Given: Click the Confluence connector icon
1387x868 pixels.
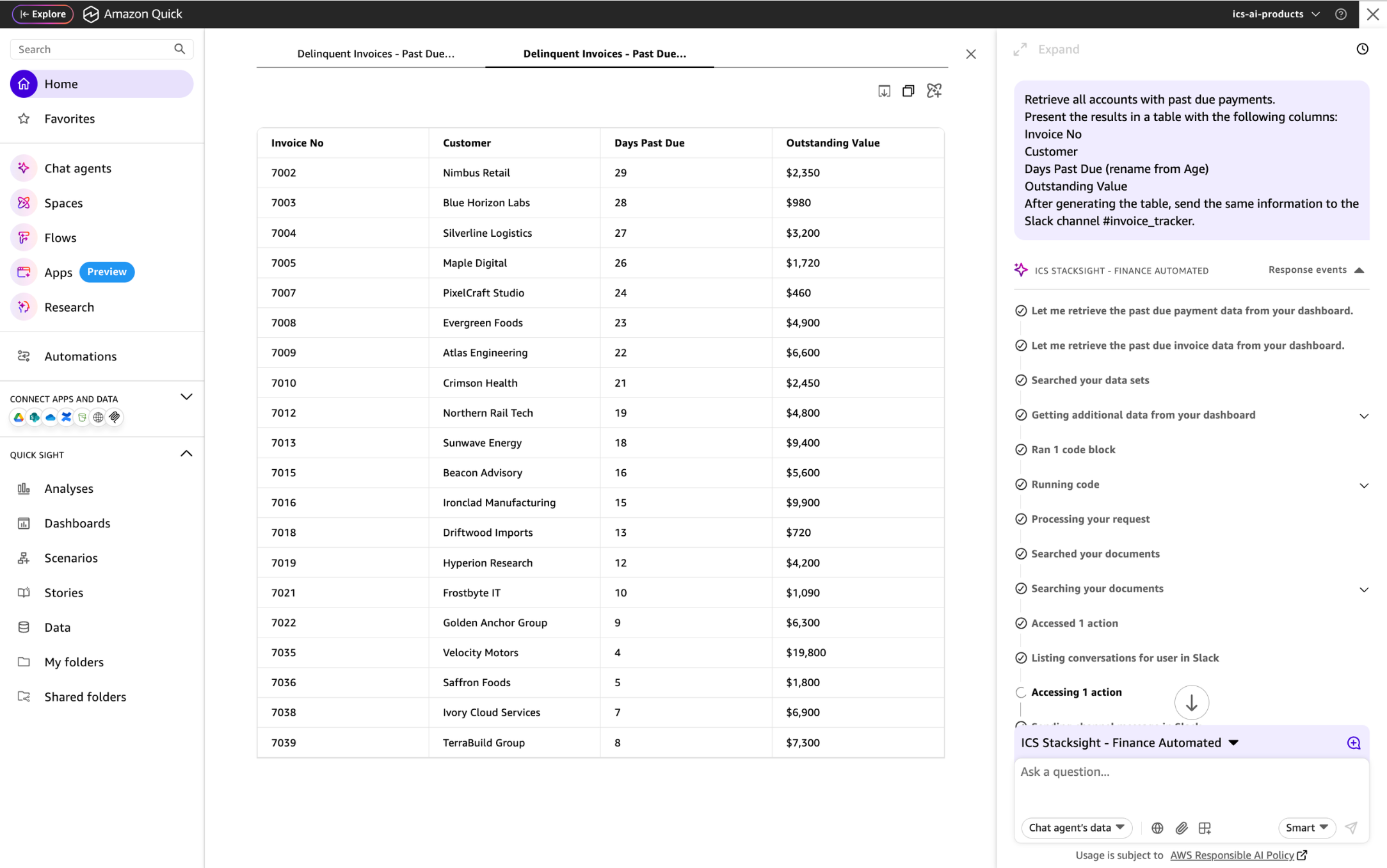Looking at the screenshot, I should coord(66,417).
